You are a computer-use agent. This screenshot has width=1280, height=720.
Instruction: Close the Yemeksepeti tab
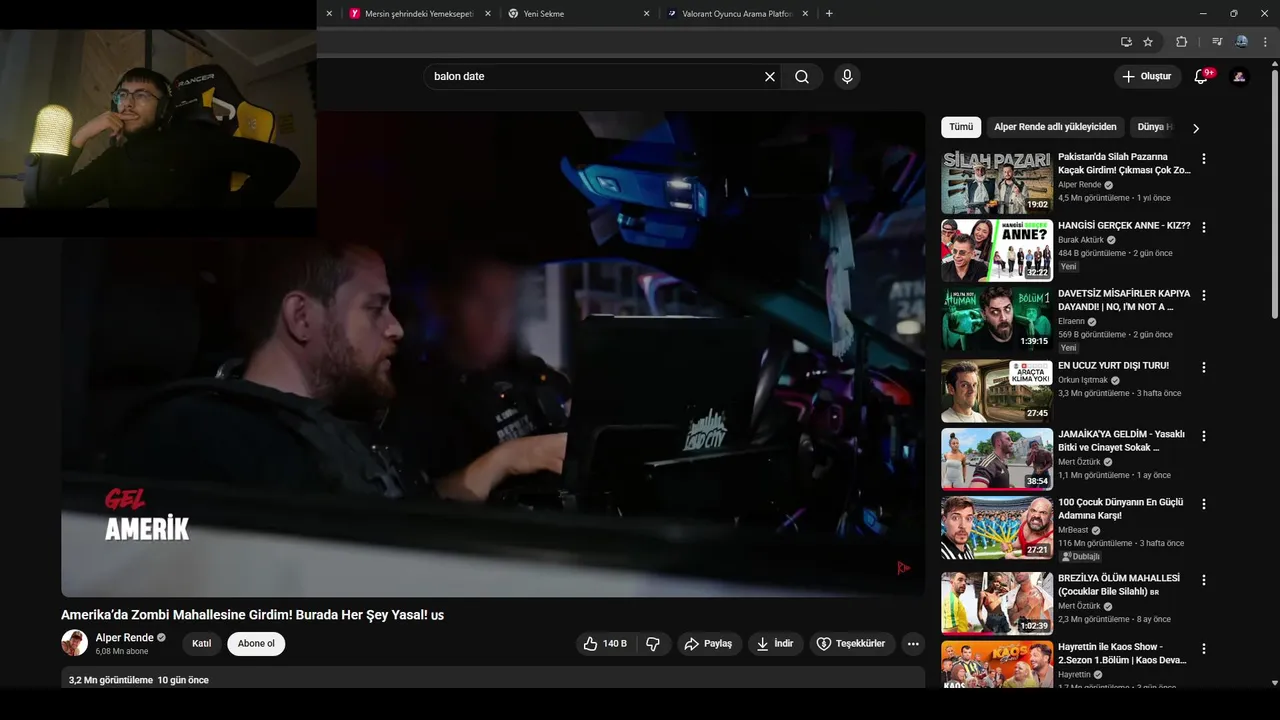(x=488, y=14)
